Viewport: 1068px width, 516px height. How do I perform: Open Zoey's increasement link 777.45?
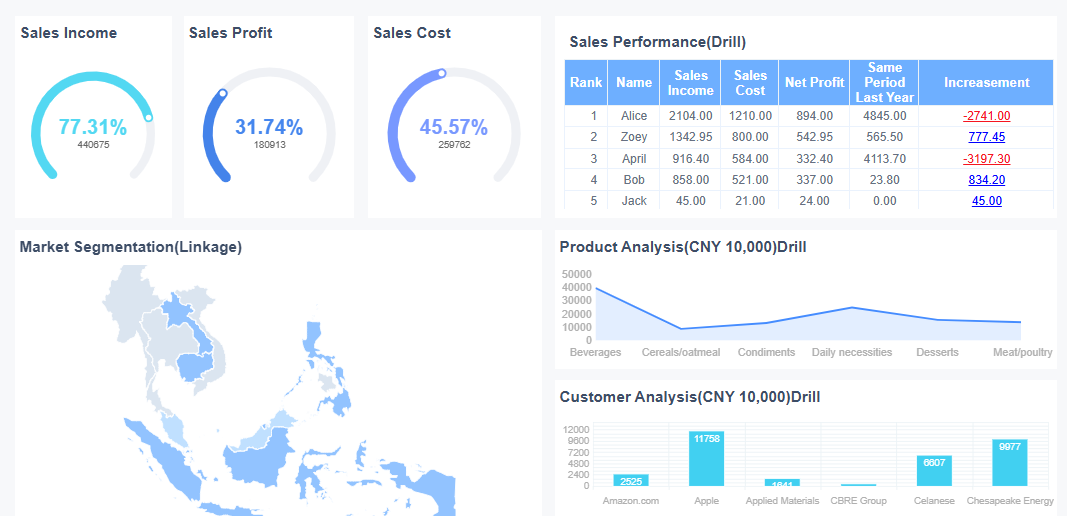(x=986, y=137)
